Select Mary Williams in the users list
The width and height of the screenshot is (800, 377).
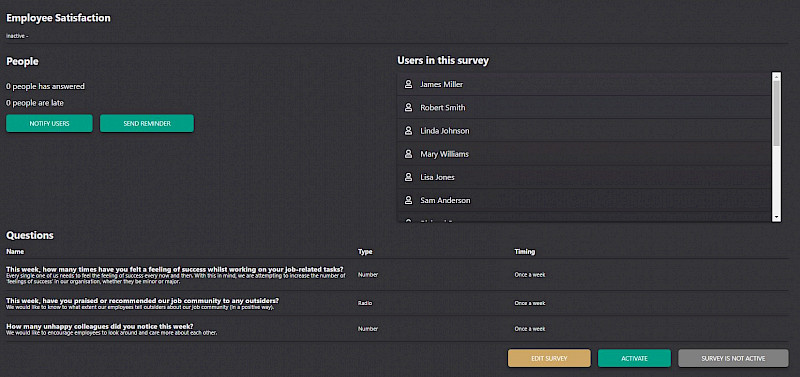584,154
